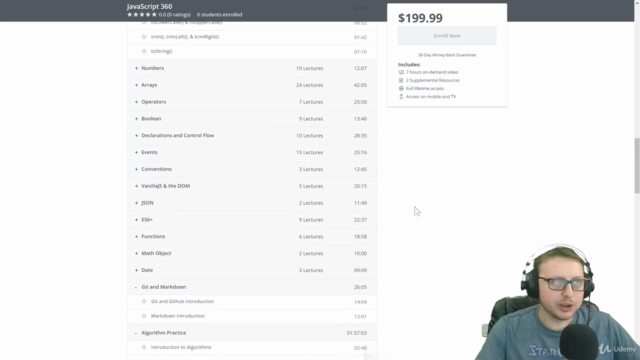Open the Events section row

pos(252,152)
